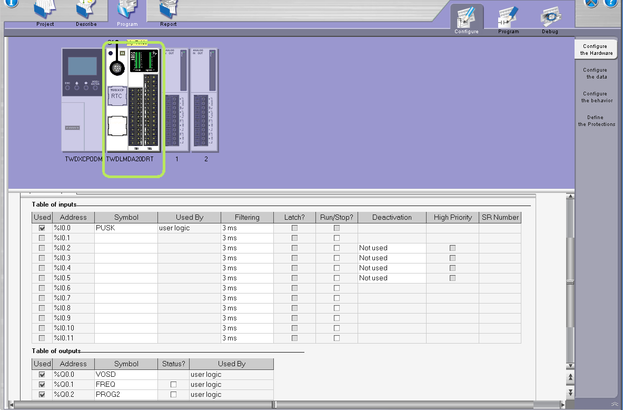Enable High Priority for %I0.2
Image resolution: width=623 pixels, height=410 pixels.
452,248
